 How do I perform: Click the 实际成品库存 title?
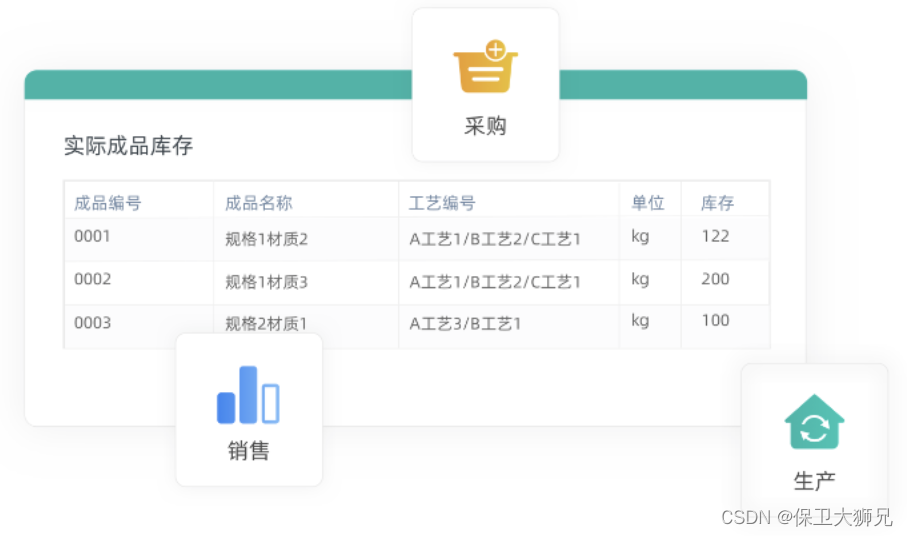click(128, 146)
